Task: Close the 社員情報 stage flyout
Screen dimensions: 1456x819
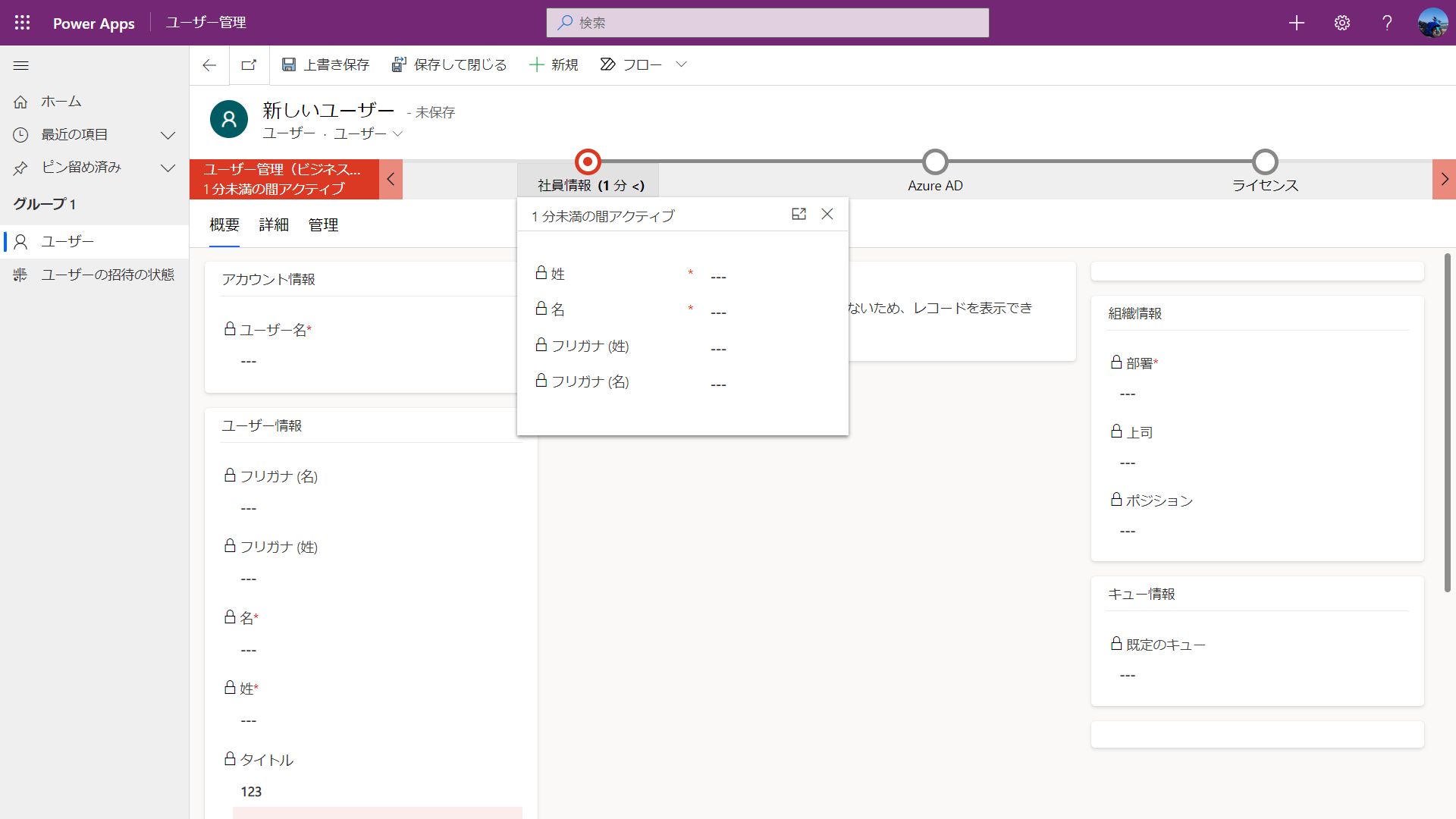Action: [827, 215]
